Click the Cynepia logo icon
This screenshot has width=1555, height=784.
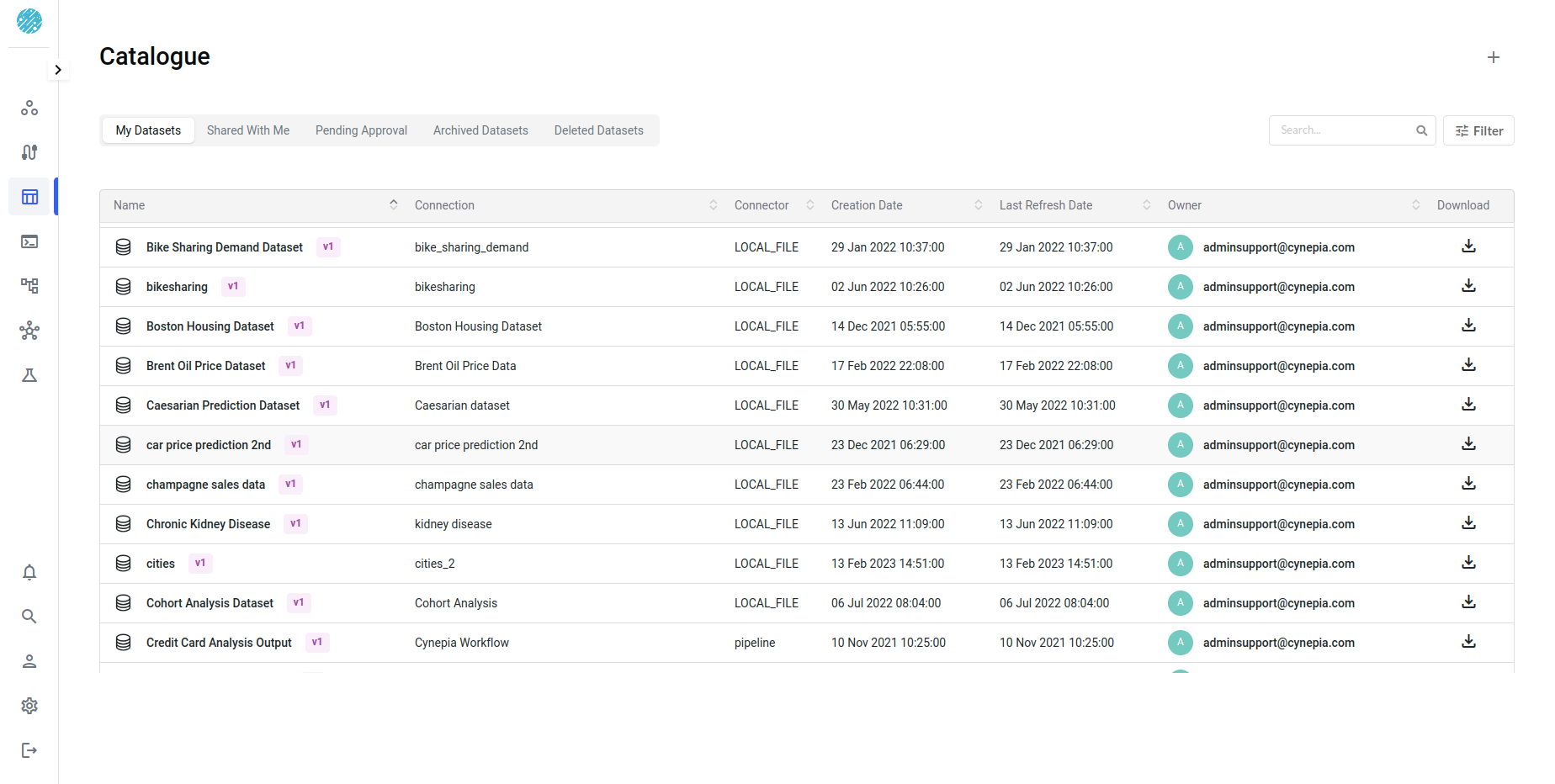[29, 21]
